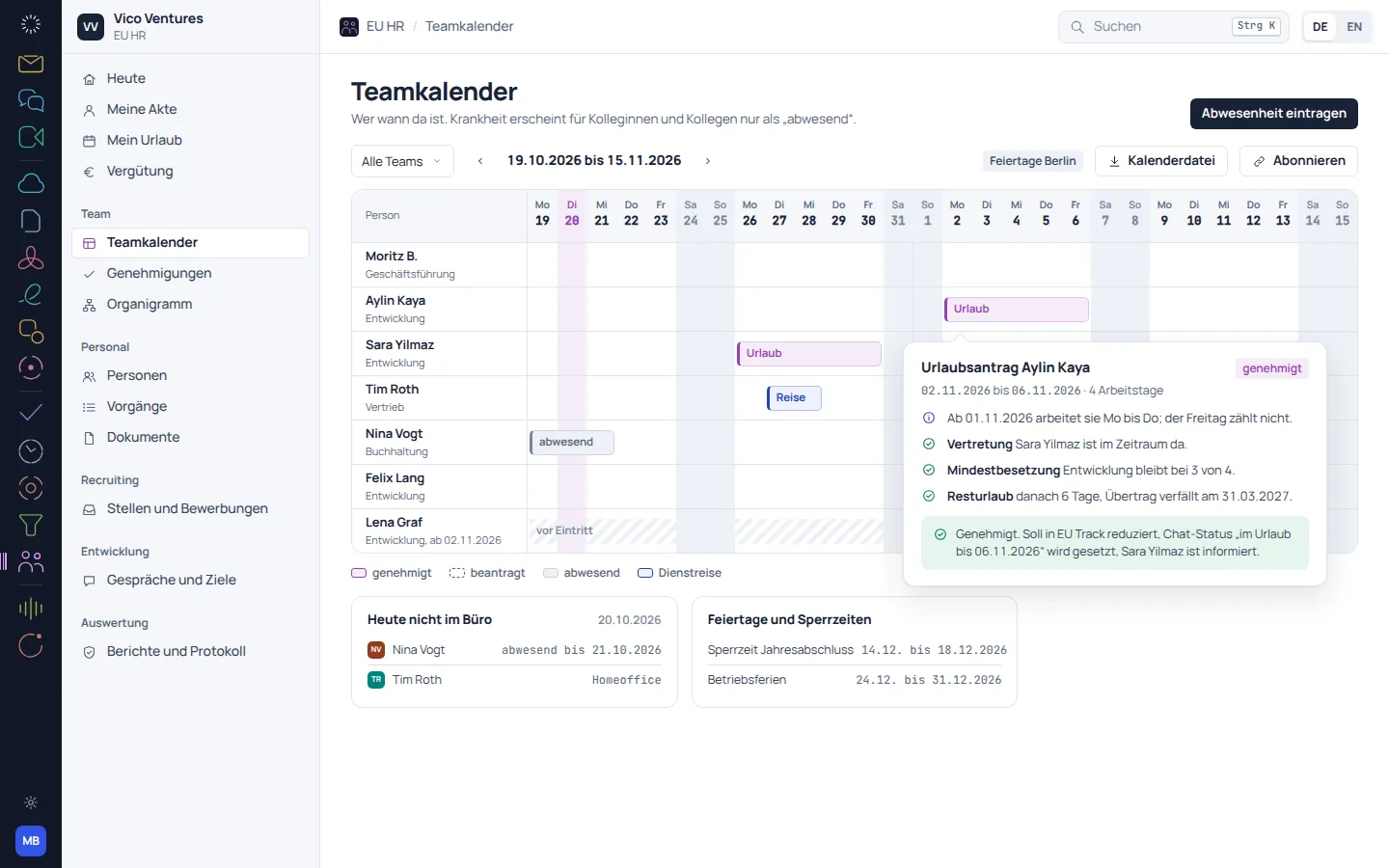This screenshot has width=1389, height=868.
Task: Open Organigramm in the sidebar
Action: 190,305
